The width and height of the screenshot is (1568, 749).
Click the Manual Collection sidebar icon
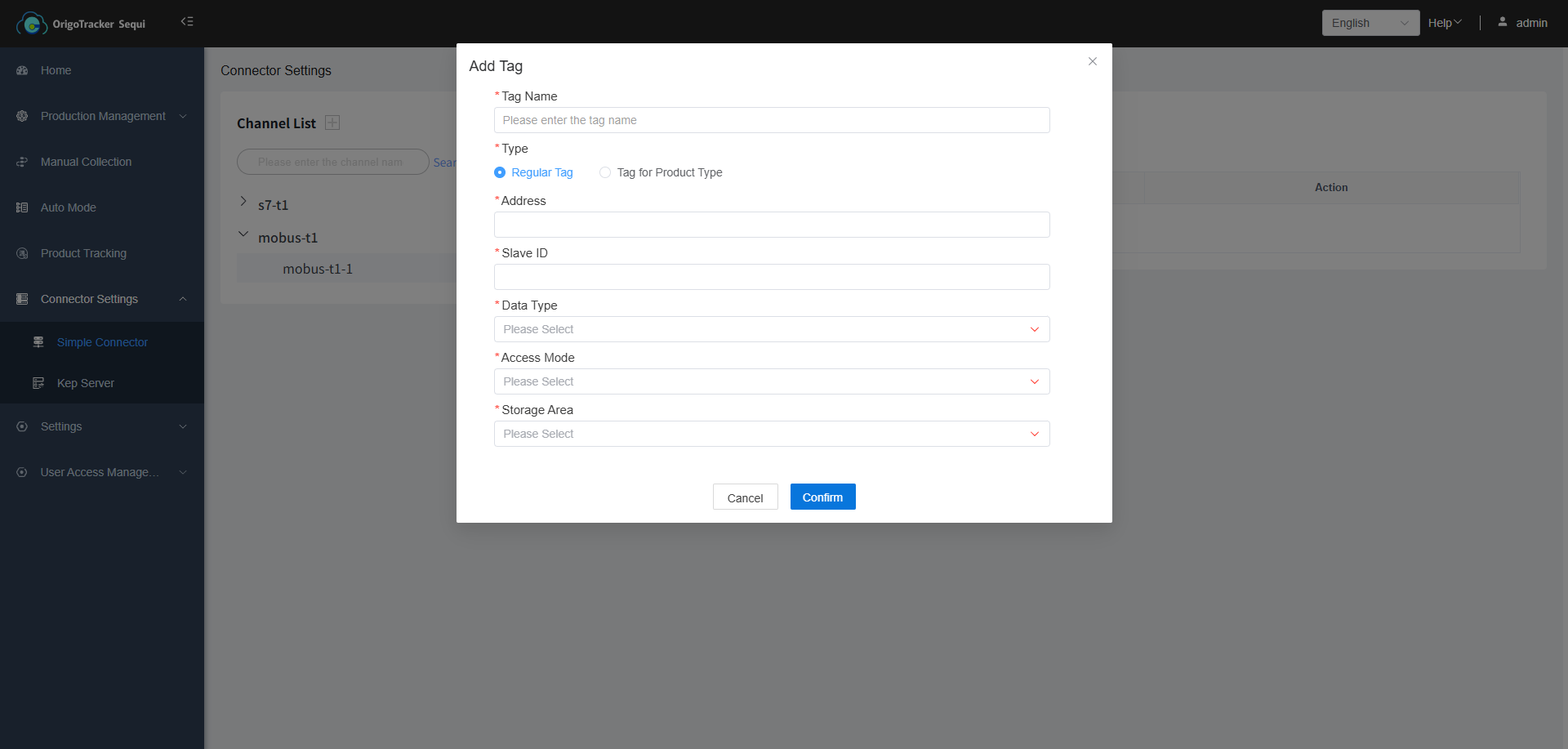tap(22, 162)
